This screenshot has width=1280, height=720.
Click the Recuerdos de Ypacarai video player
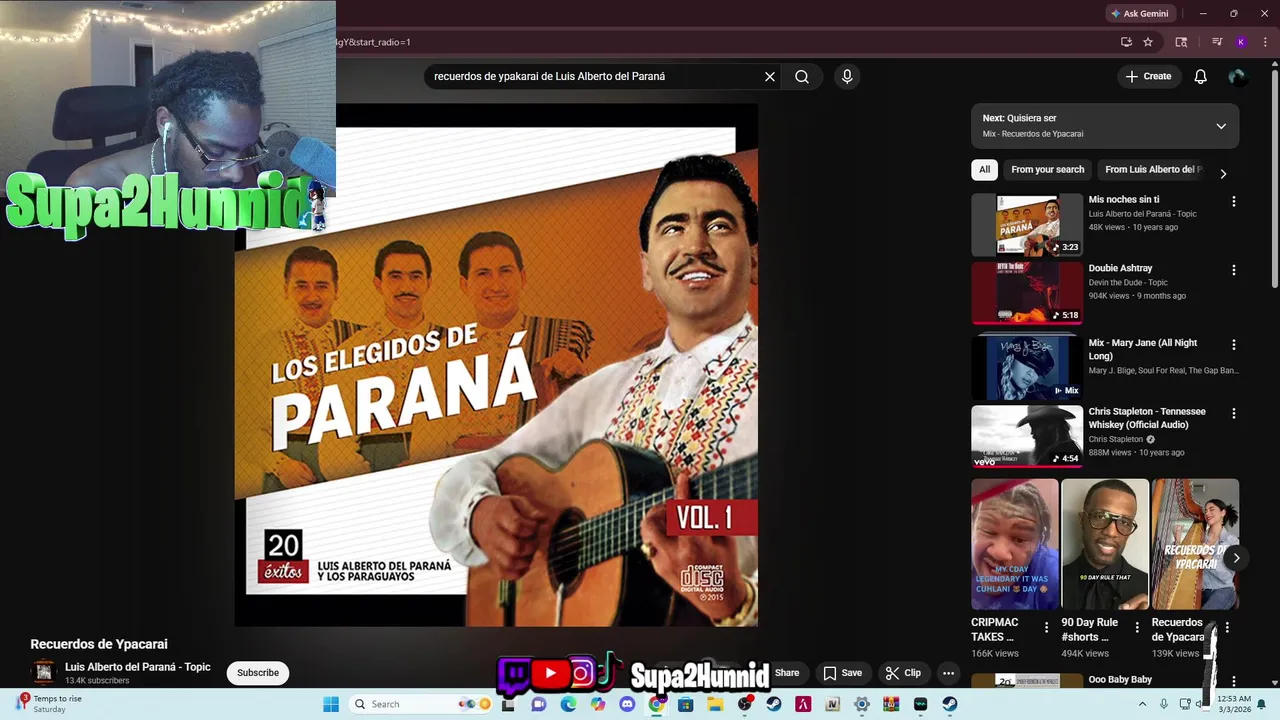point(496,365)
